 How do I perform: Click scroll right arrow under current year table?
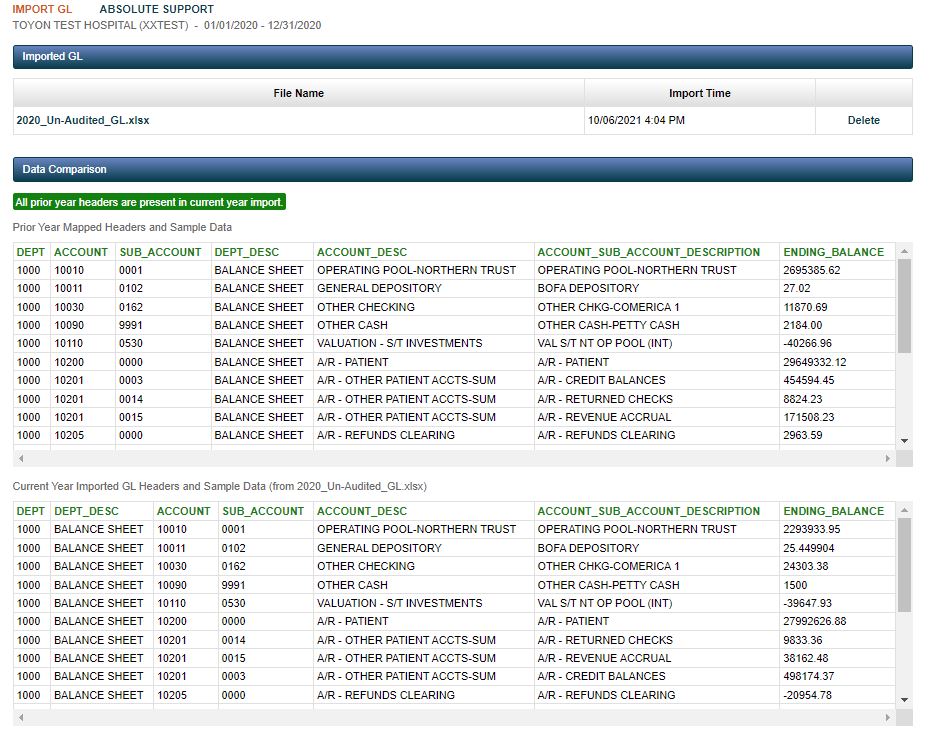click(888, 717)
